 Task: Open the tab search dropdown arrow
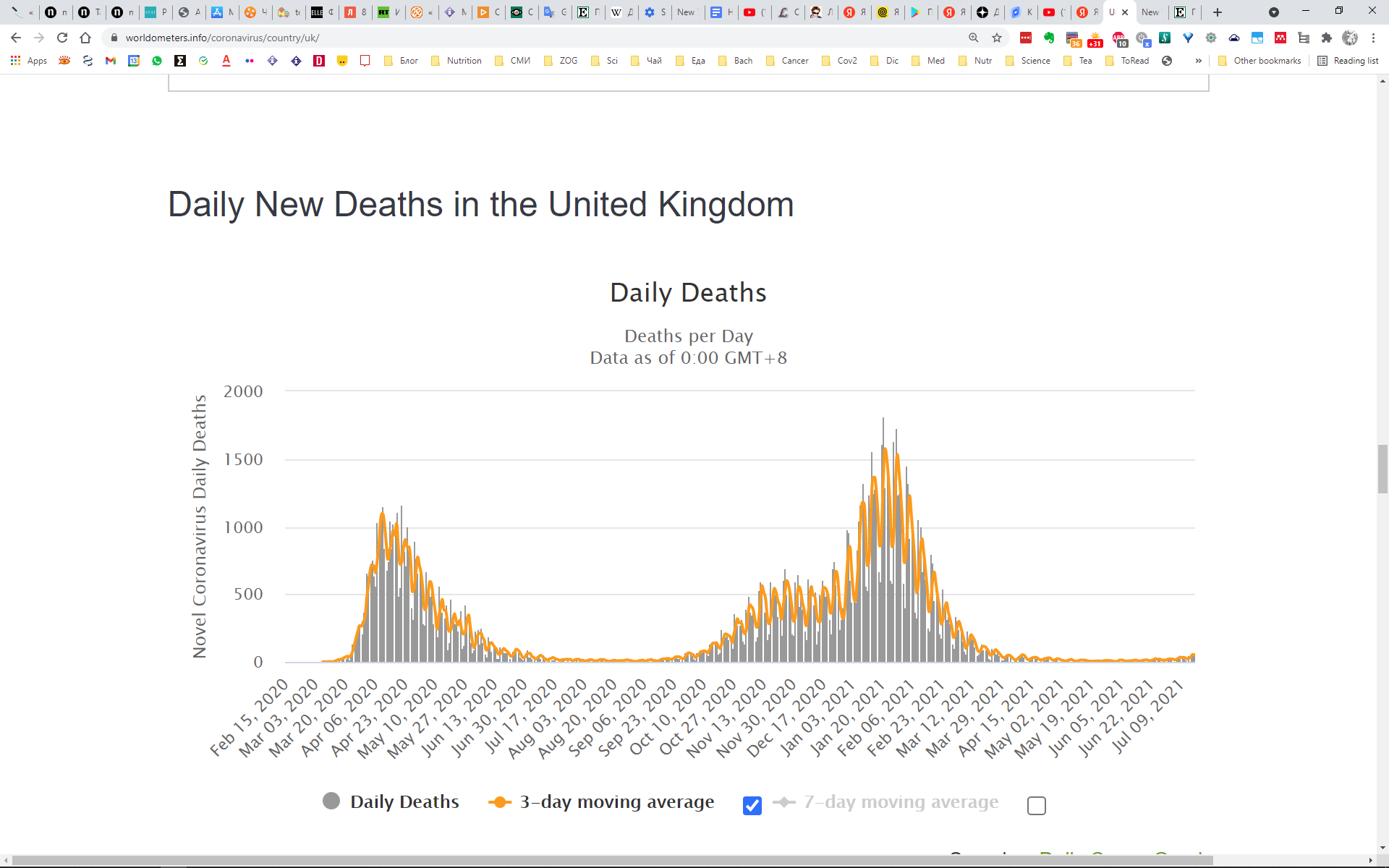(x=1274, y=12)
